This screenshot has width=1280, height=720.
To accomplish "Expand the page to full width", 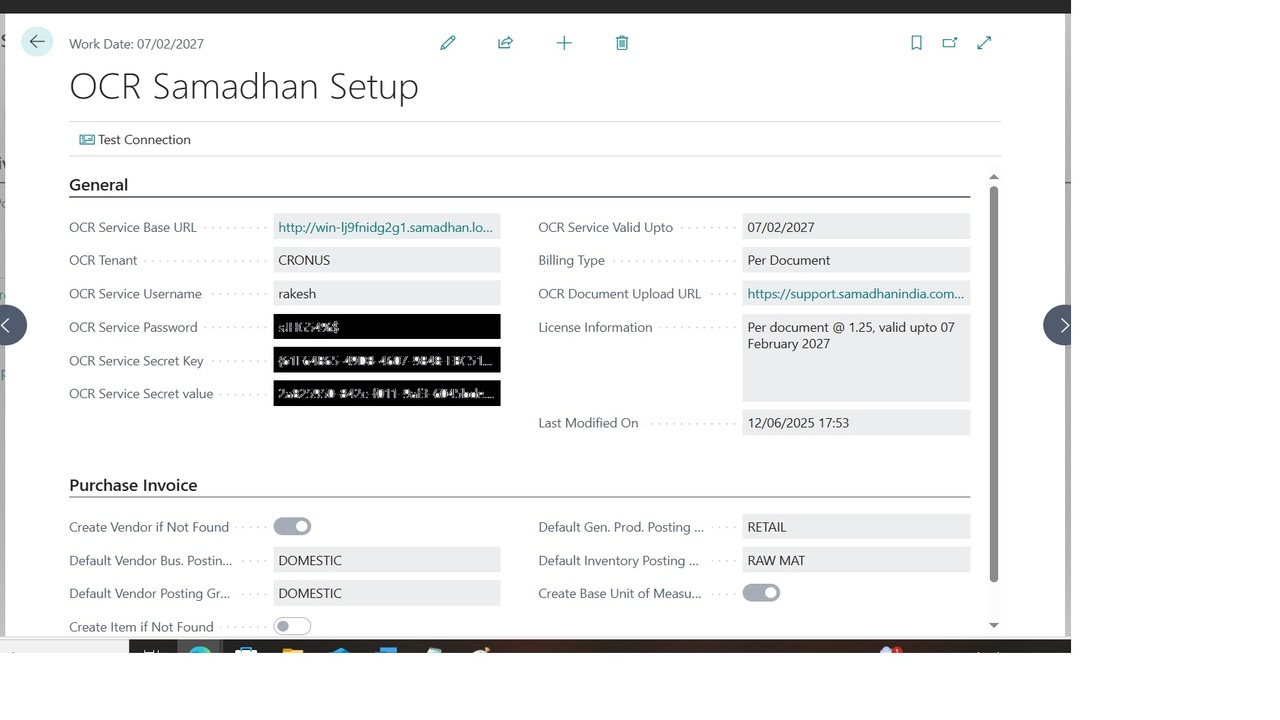I will coord(984,43).
